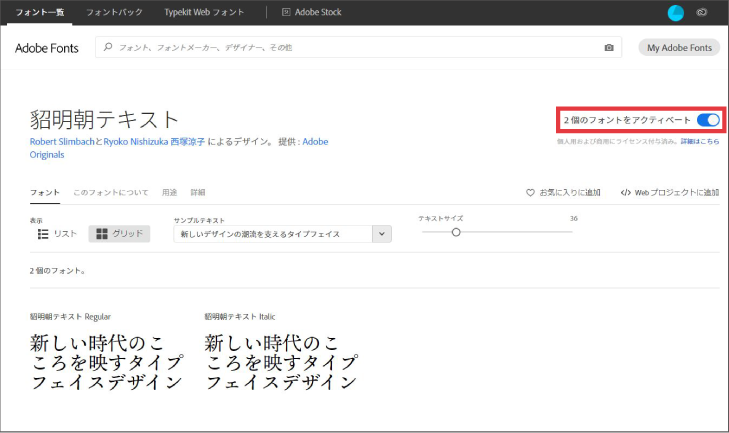Click the 貂明朝テキスト Regular name
The height and width of the screenshot is (433, 729).
coord(70,317)
